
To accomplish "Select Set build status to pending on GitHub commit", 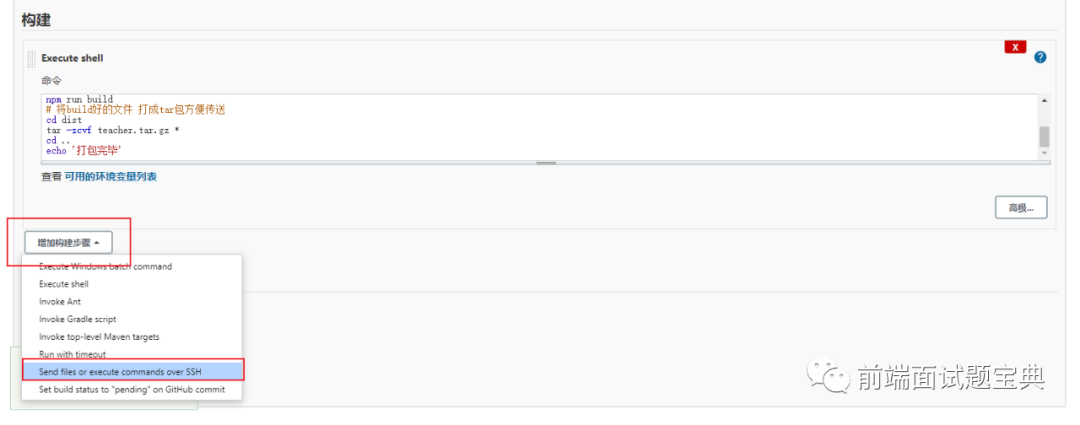I will click(132, 389).
